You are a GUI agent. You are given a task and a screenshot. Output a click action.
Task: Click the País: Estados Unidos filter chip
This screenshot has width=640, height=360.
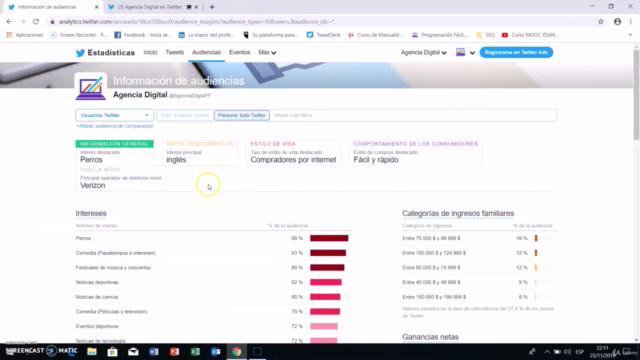185,115
